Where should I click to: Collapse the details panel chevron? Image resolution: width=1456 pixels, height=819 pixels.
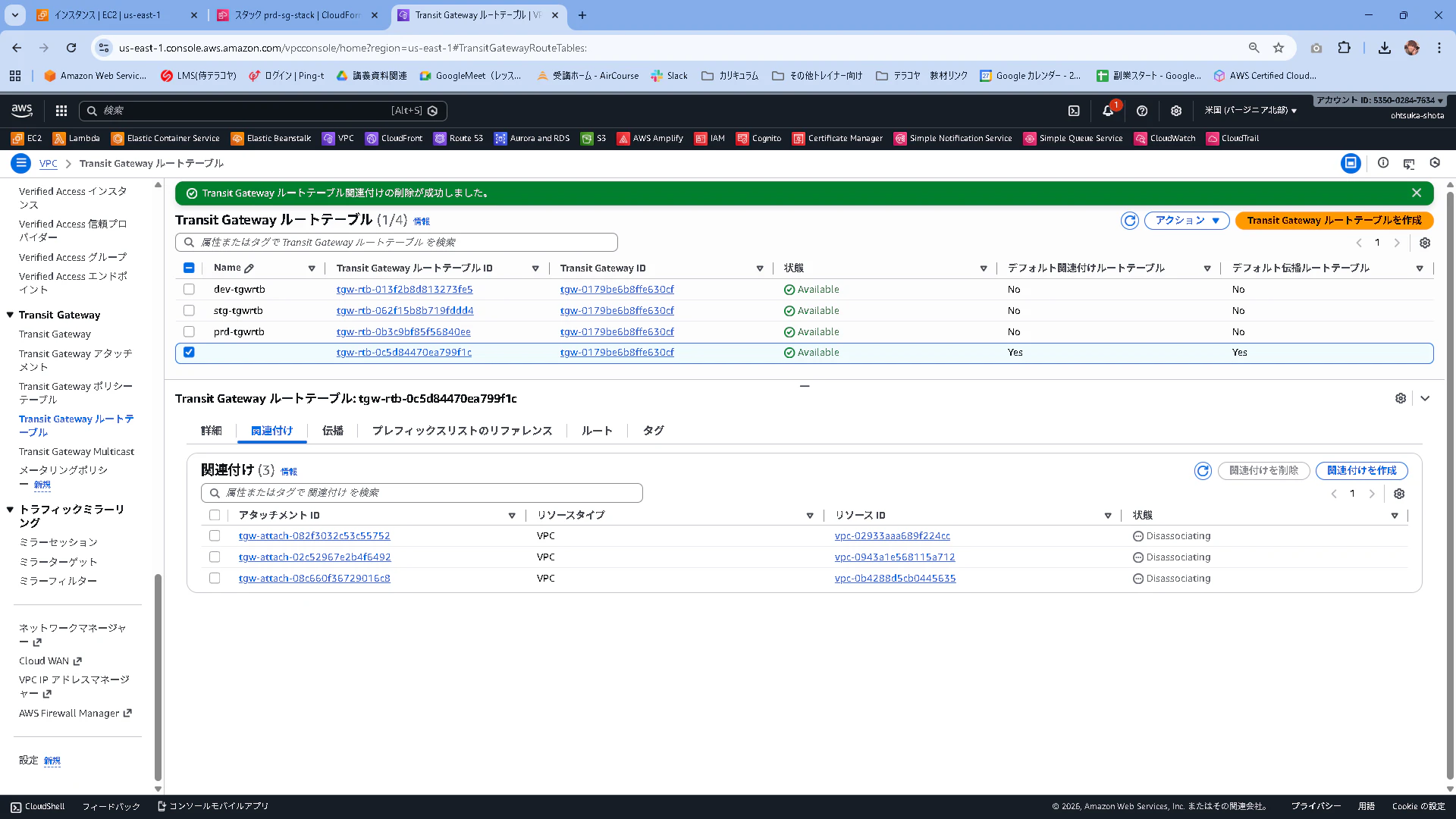[1425, 398]
